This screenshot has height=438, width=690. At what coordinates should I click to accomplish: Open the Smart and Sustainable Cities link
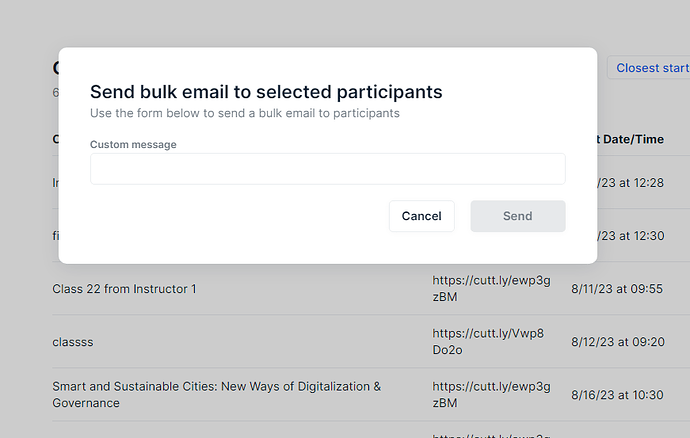coord(491,394)
